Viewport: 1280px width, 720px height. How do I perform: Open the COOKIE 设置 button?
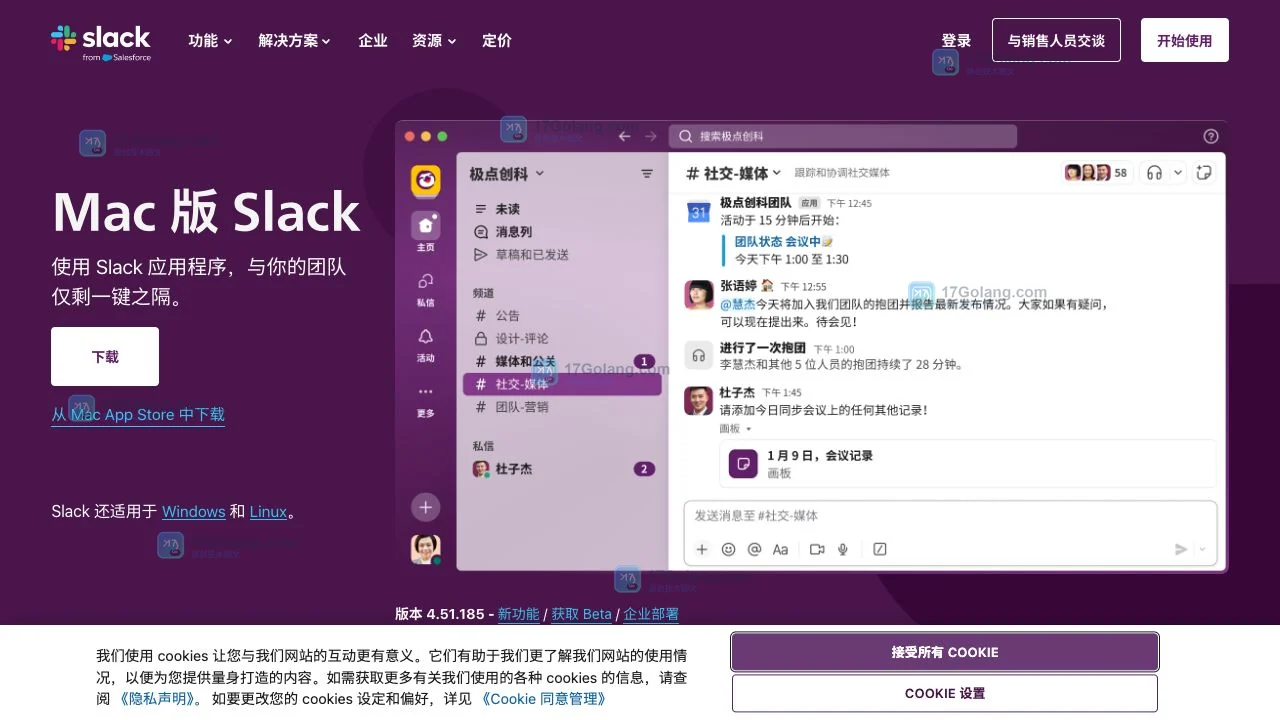point(945,693)
